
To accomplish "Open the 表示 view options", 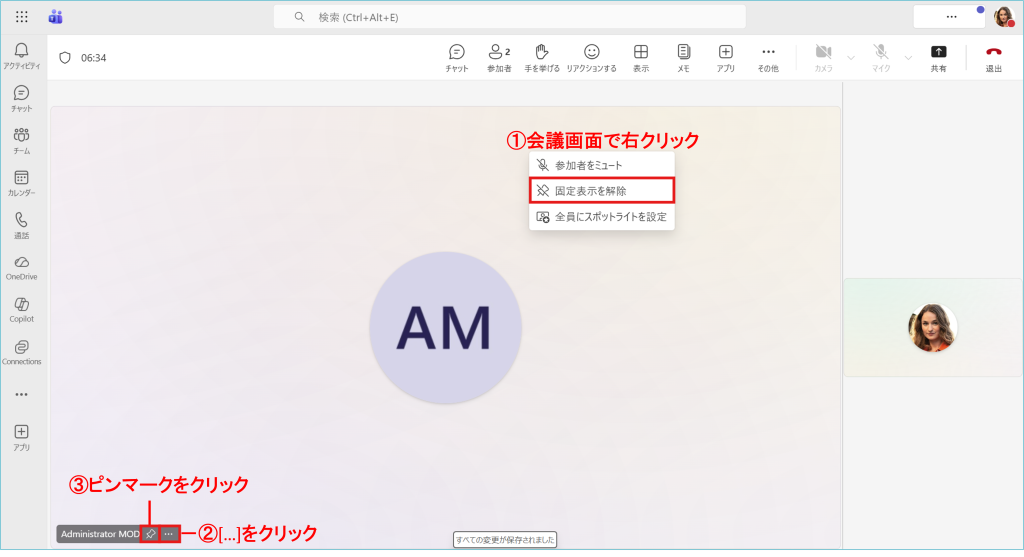I will point(641,57).
